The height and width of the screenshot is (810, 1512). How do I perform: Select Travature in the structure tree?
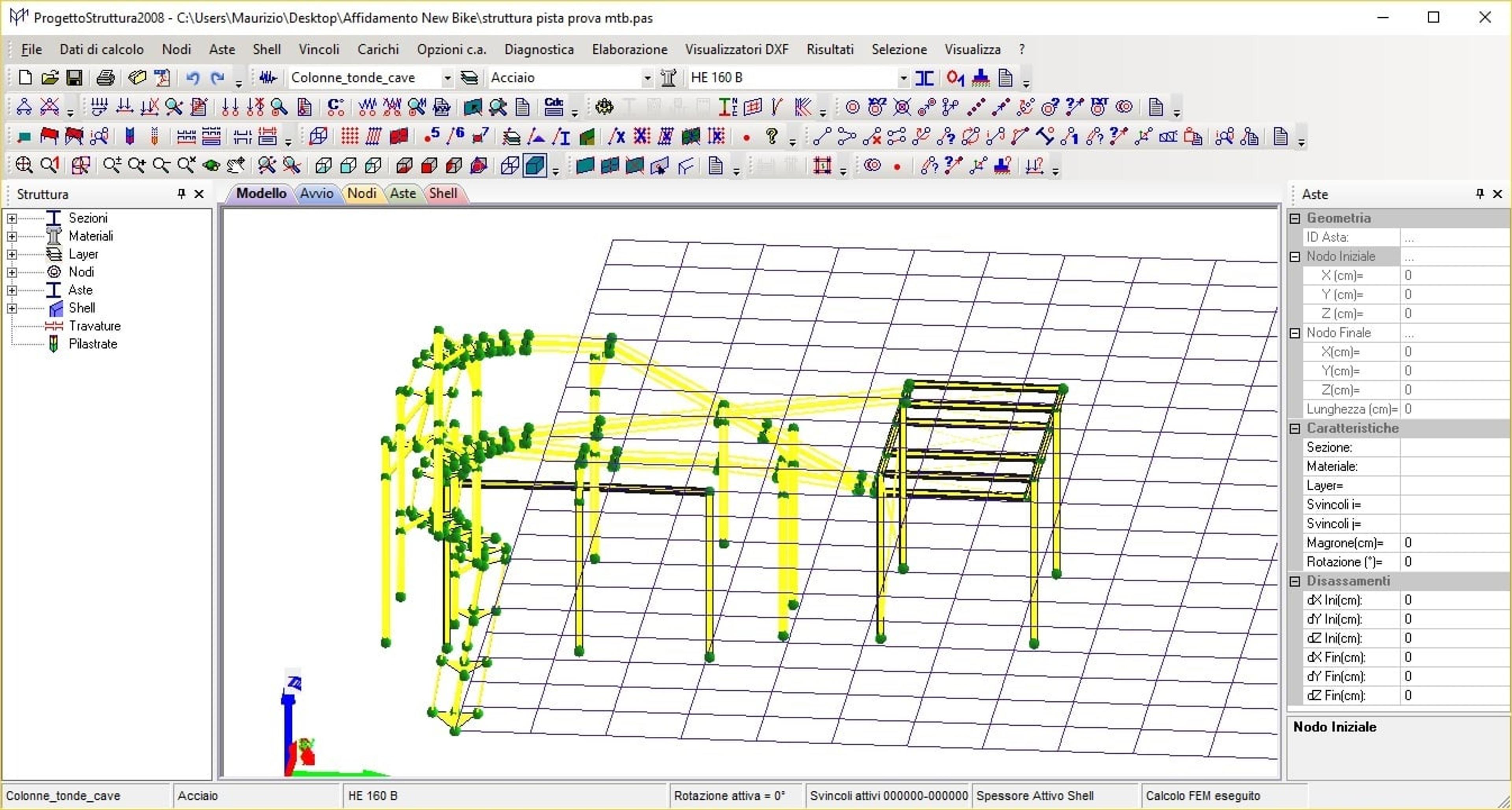click(94, 326)
